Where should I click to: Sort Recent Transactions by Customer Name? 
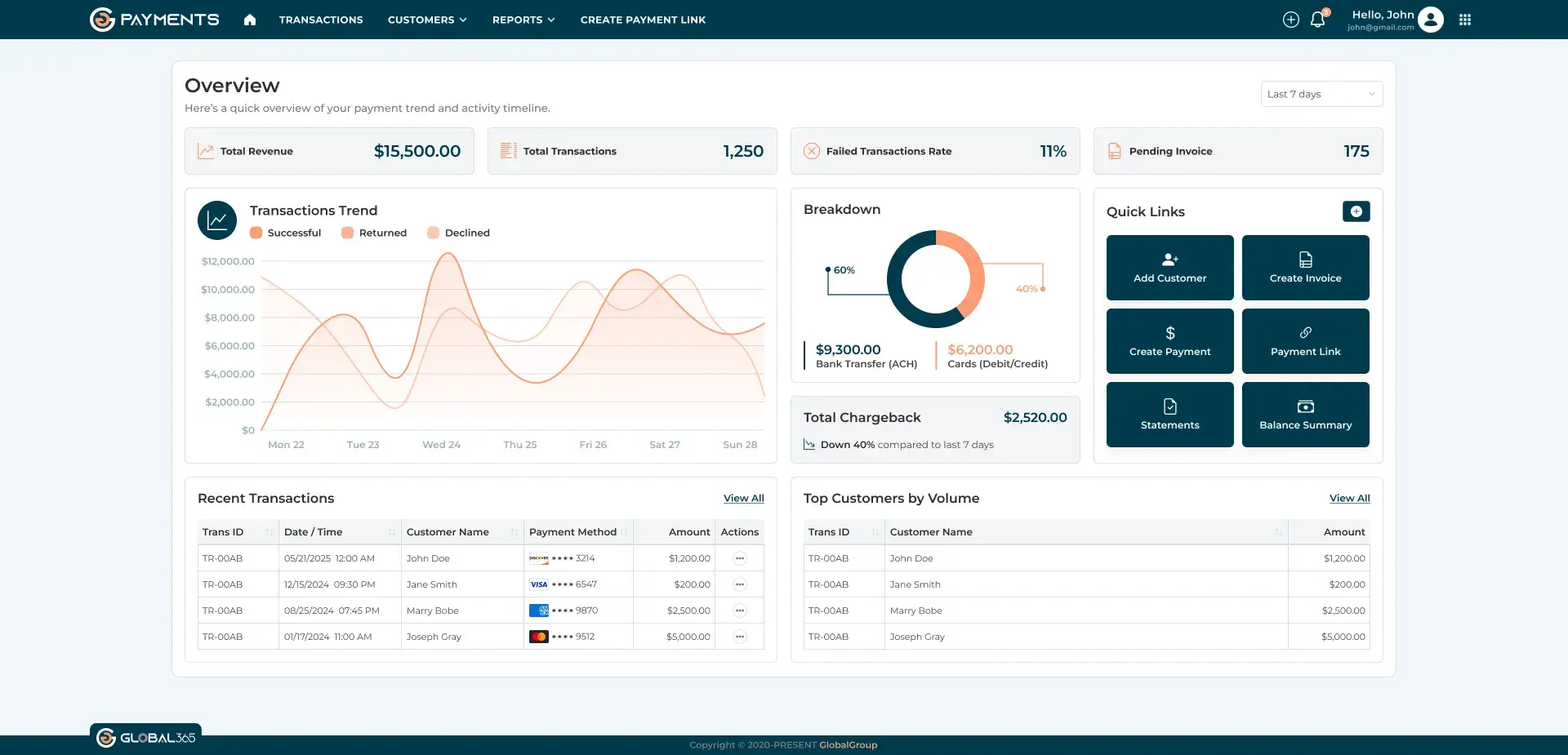pos(514,532)
